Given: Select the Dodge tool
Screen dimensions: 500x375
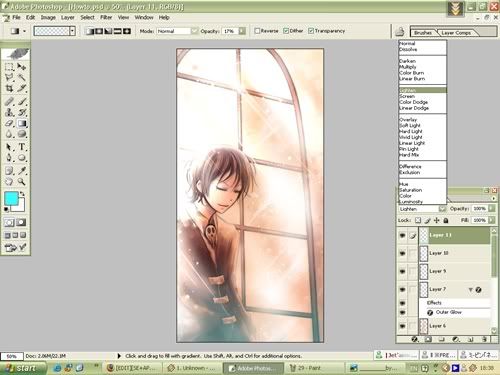Looking at the screenshot, I should click(x=22, y=134).
